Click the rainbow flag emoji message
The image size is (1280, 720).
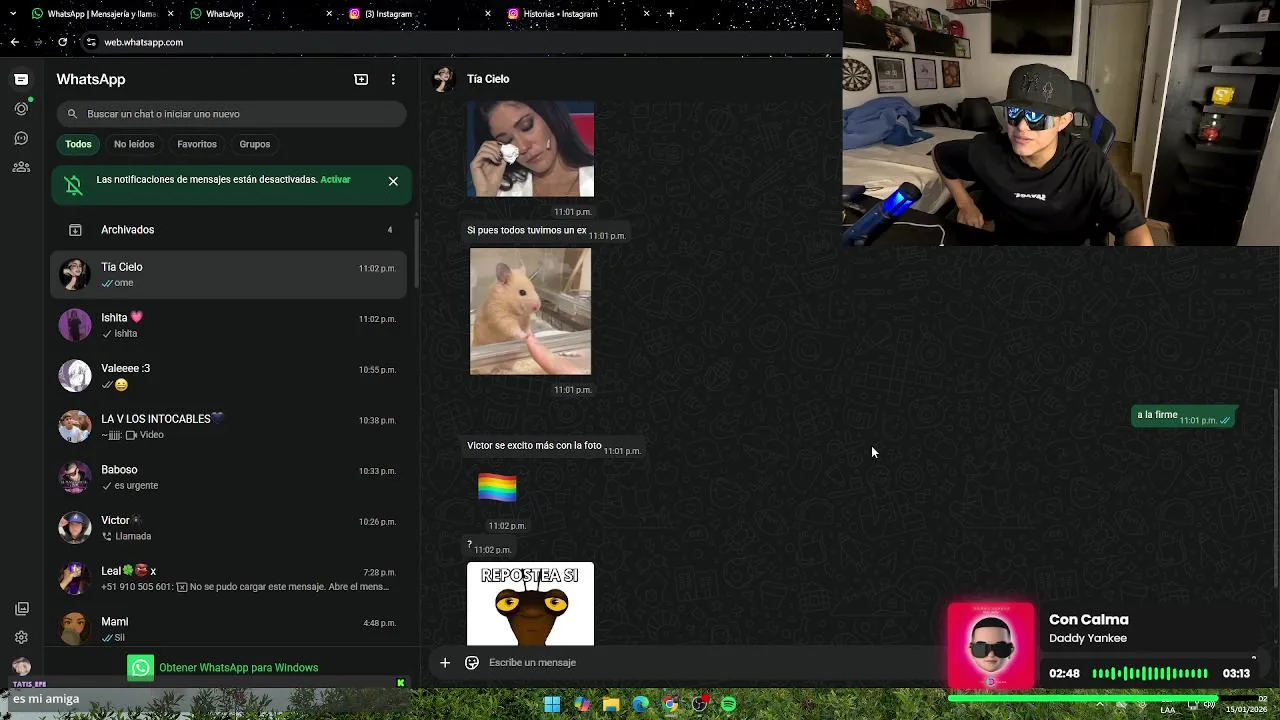tap(497, 487)
